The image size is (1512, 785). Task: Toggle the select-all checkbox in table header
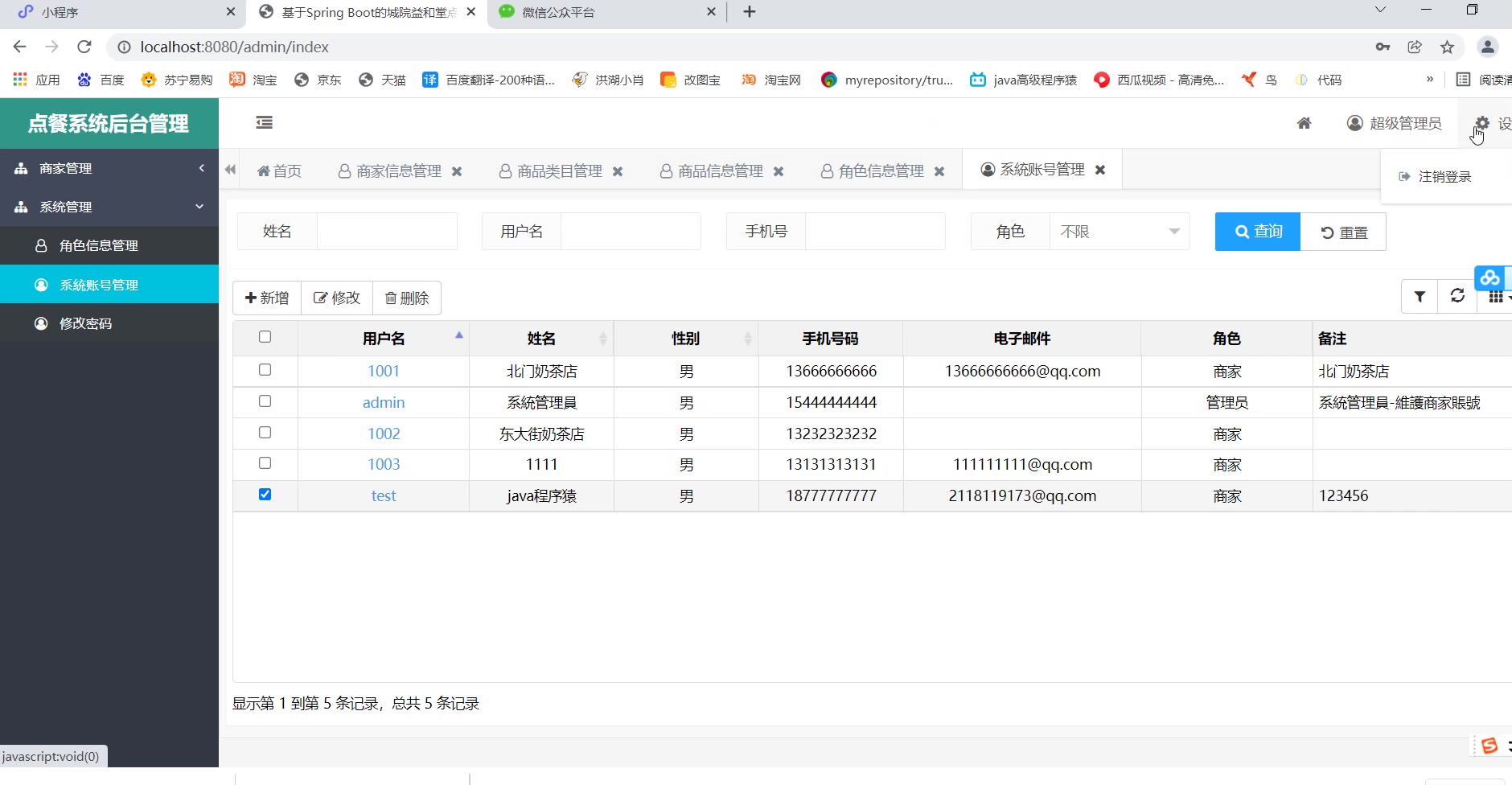[265, 337]
